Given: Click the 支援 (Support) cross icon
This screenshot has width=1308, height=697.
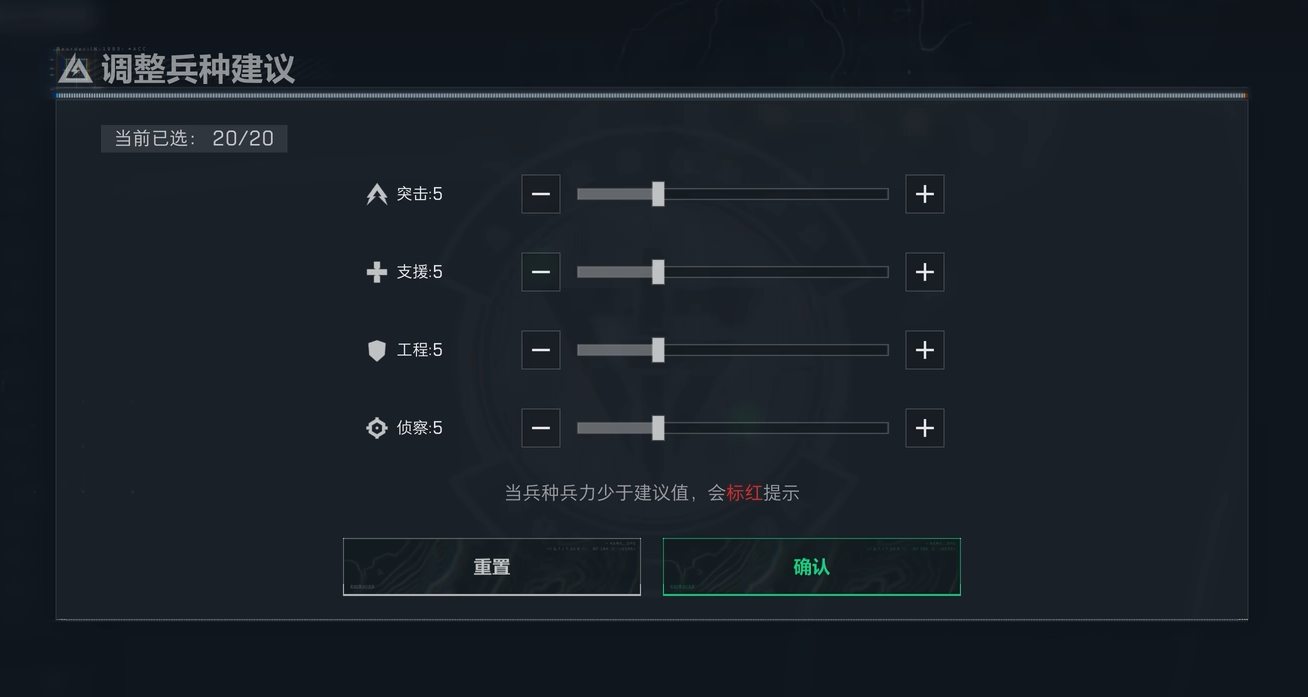Looking at the screenshot, I should 377,272.
